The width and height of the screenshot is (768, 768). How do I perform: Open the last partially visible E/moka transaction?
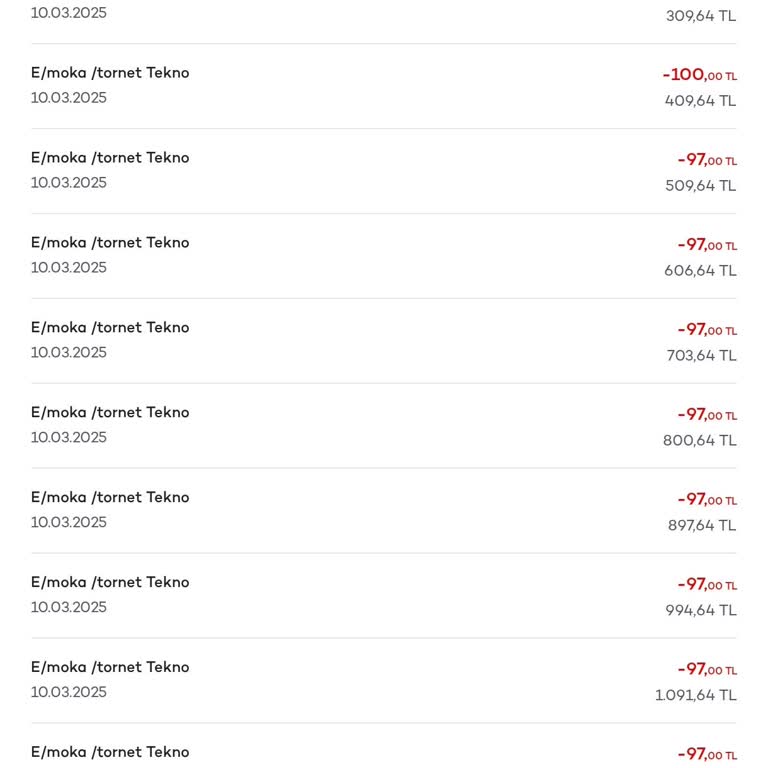click(384, 753)
